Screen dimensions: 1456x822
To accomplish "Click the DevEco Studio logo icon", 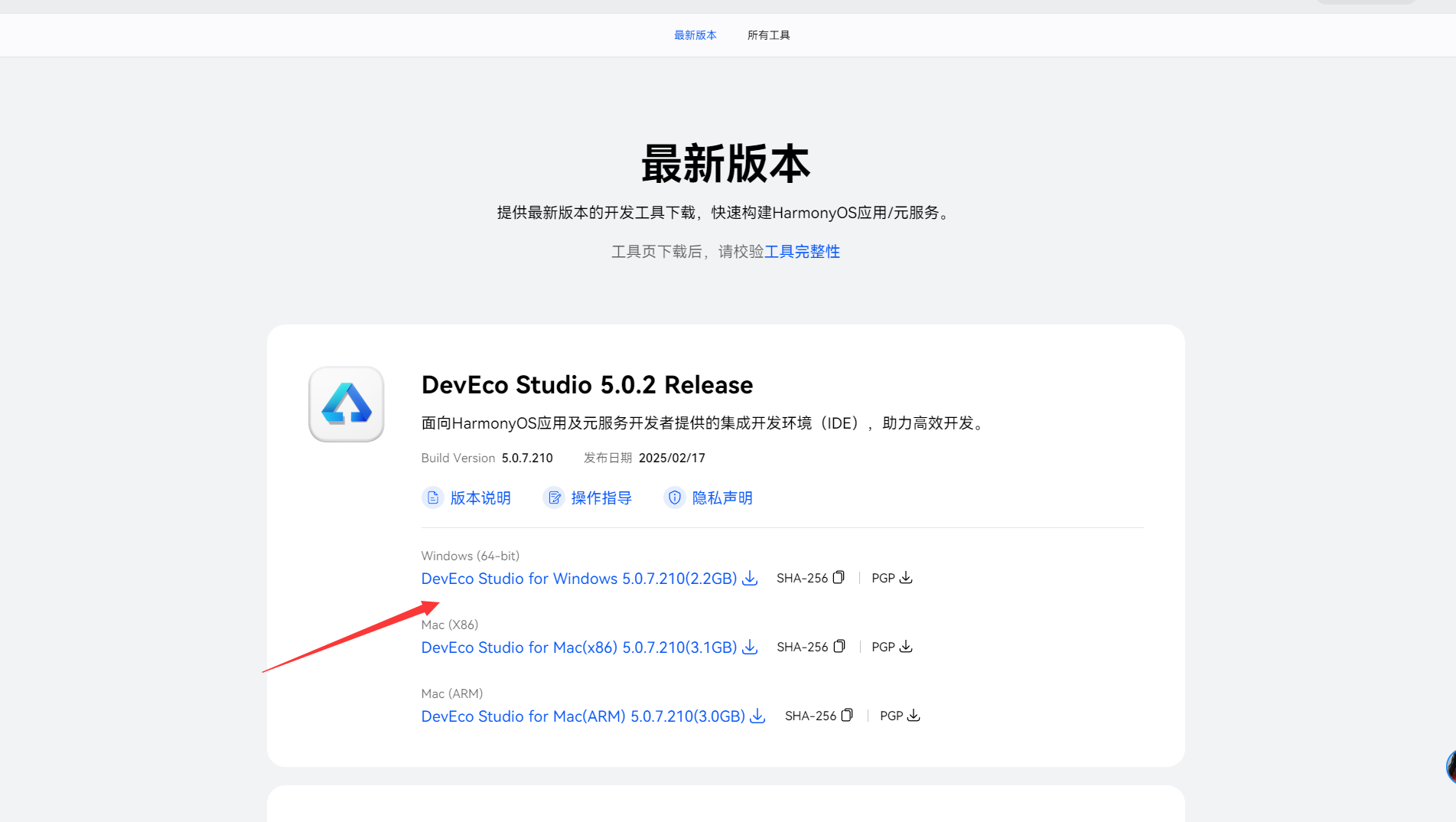I will pos(347,404).
